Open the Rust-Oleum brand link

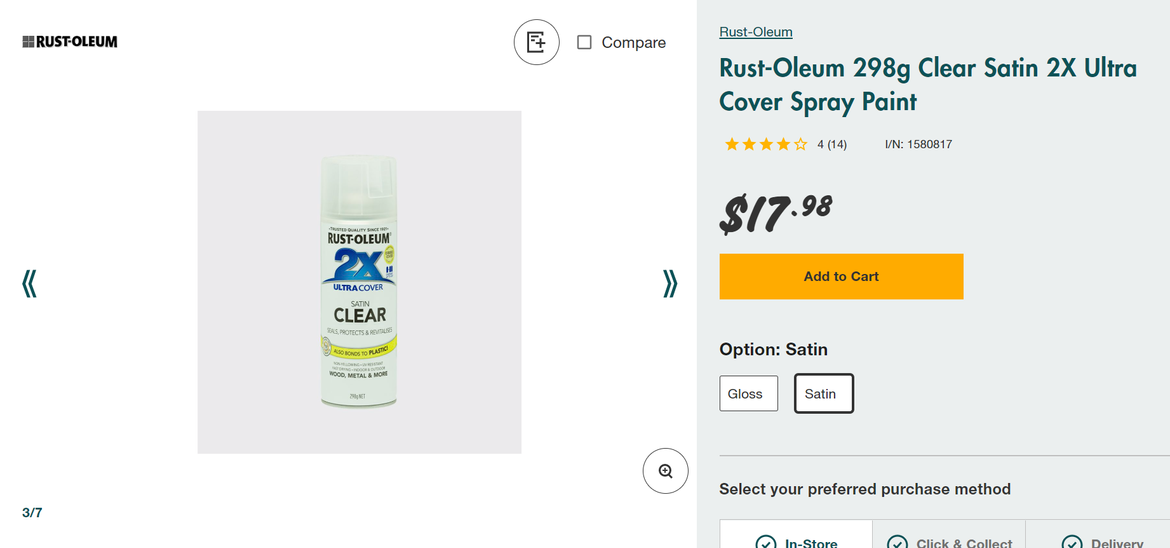[x=755, y=32]
